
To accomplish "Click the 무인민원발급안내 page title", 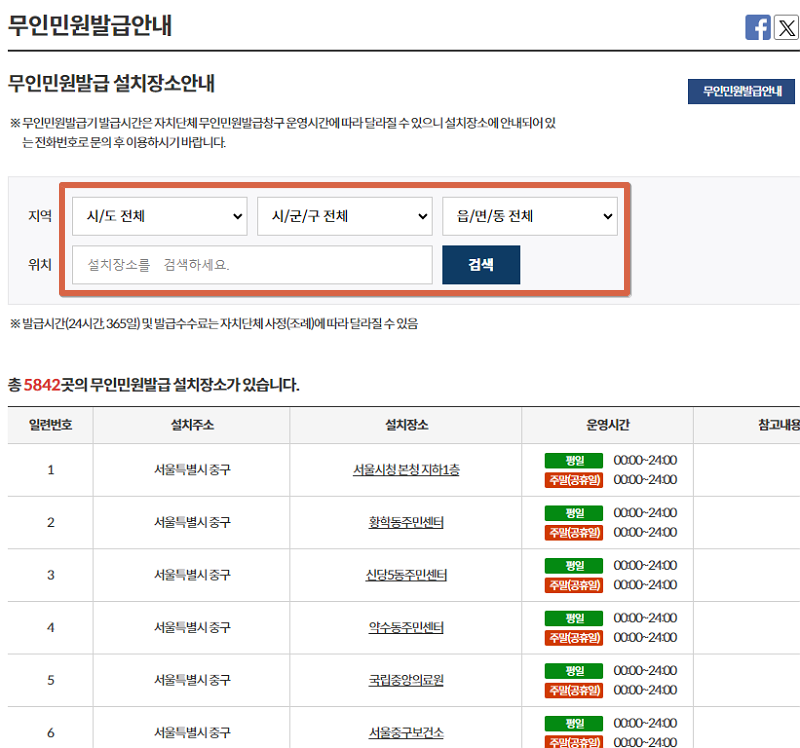I will [x=90, y=25].
